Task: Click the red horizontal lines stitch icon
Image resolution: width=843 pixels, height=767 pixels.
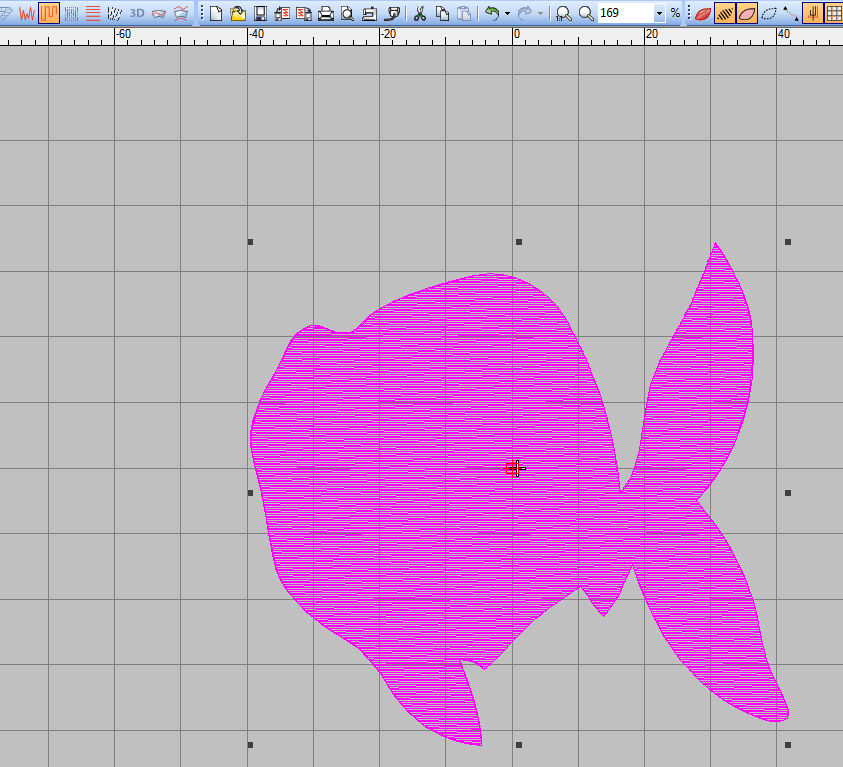Action: (93, 14)
